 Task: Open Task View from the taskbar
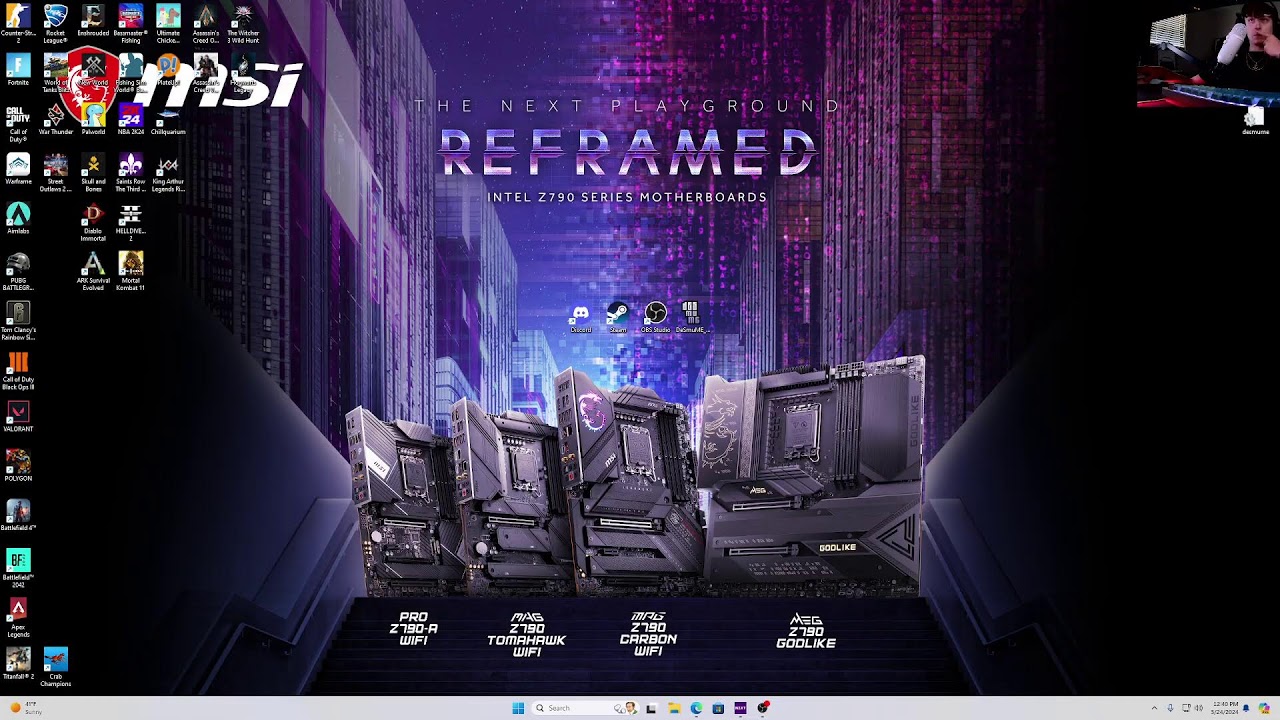[651, 708]
